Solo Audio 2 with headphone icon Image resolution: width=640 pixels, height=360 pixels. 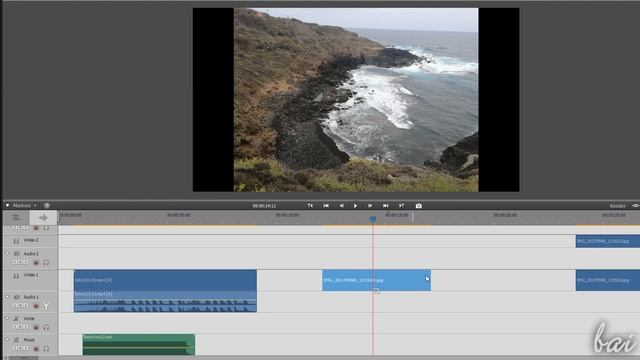pyautogui.click(x=46, y=262)
